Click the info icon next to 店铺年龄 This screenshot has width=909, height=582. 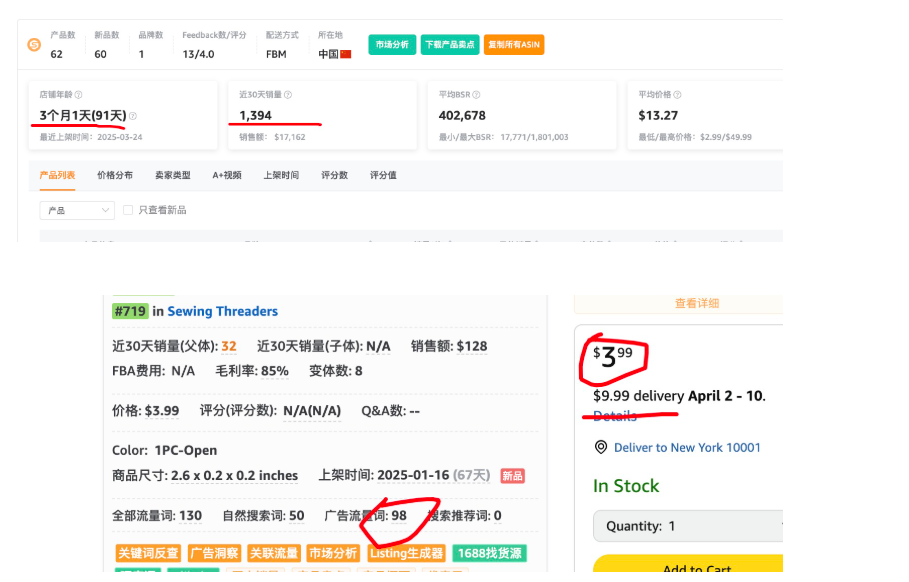80,95
